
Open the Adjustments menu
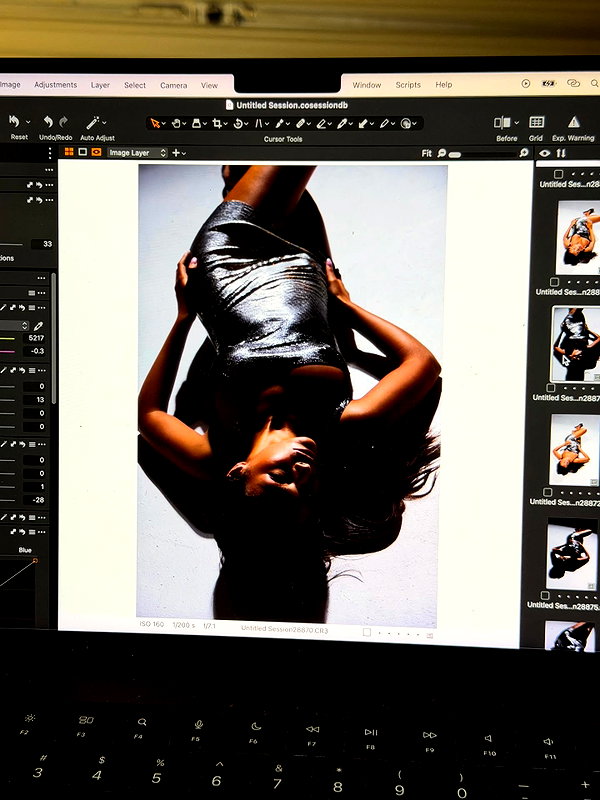pos(56,85)
